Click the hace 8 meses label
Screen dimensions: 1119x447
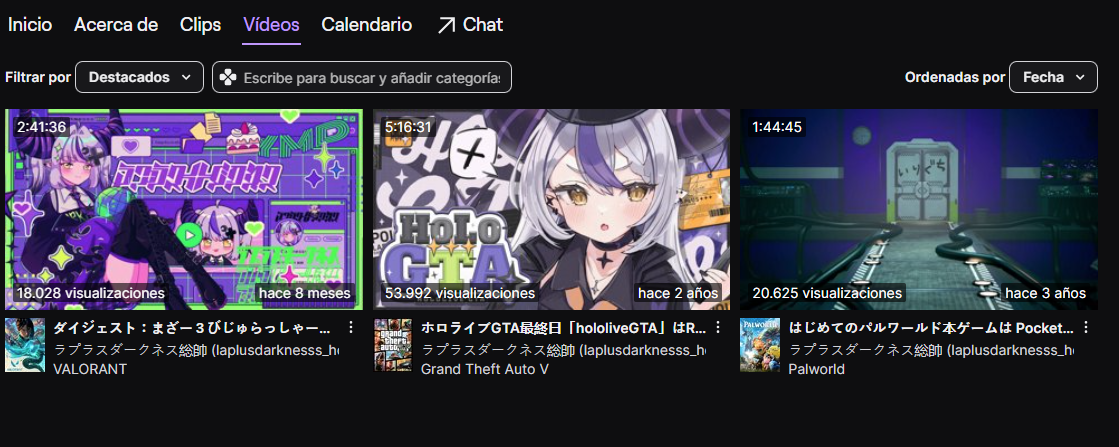[305, 293]
